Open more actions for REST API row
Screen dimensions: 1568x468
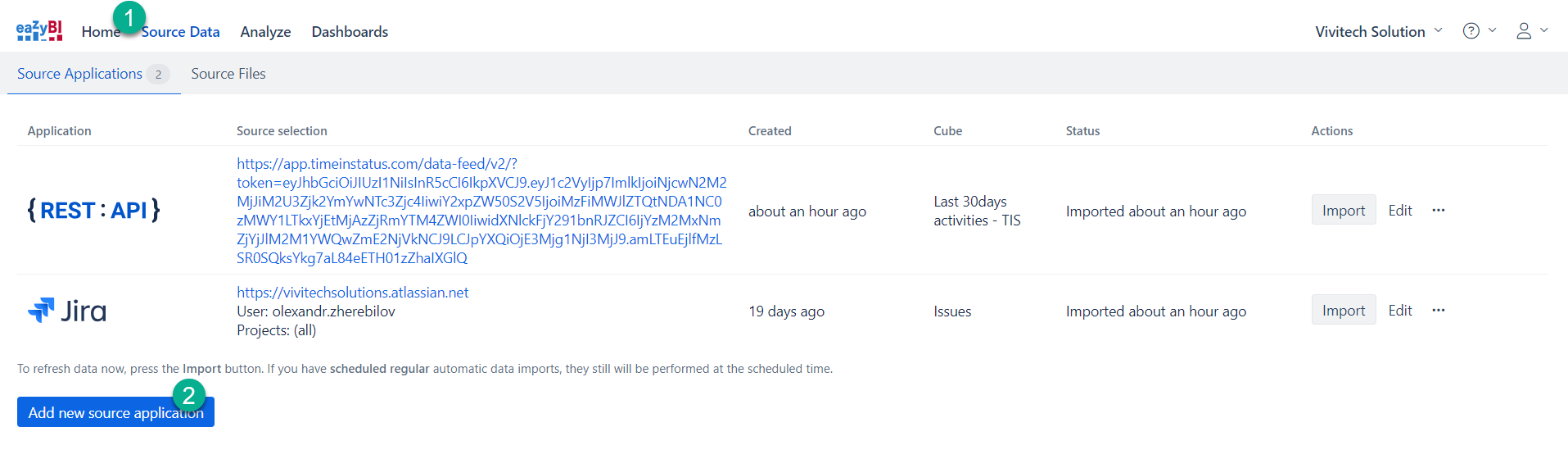coord(1438,211)
